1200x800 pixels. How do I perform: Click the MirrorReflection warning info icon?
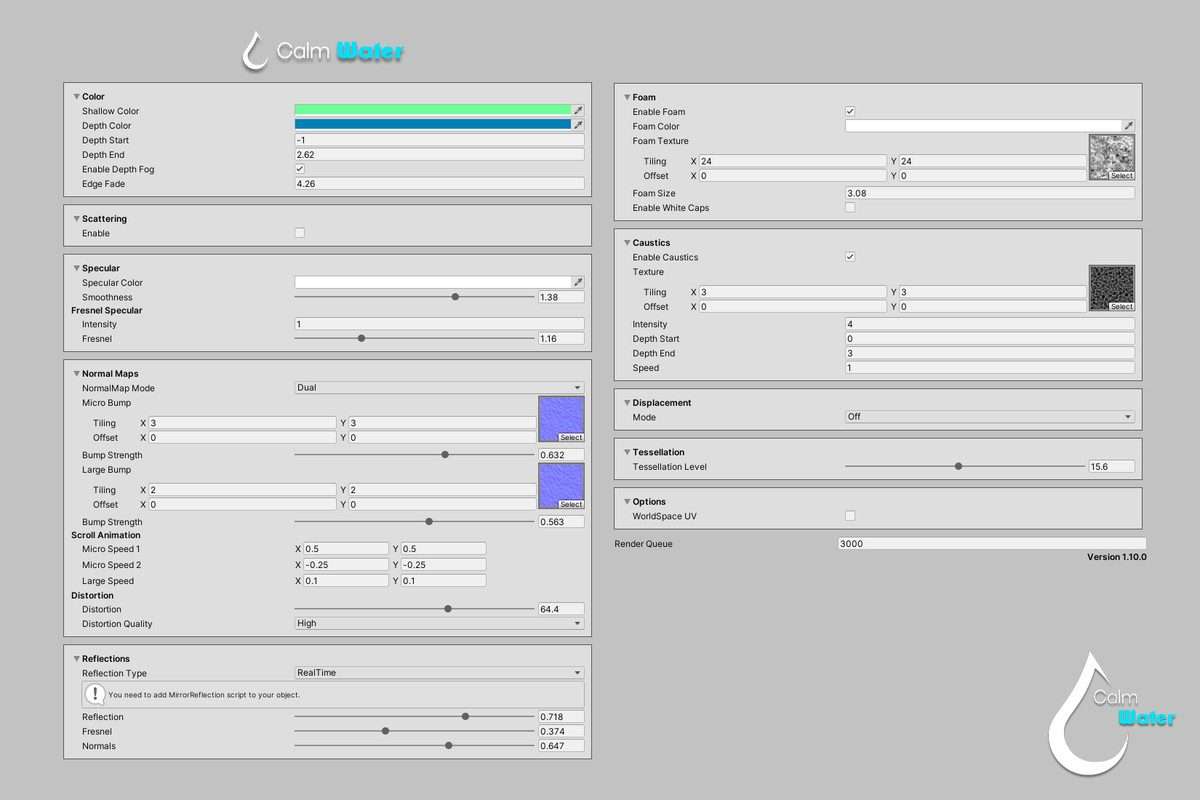(x=97, y=694)
